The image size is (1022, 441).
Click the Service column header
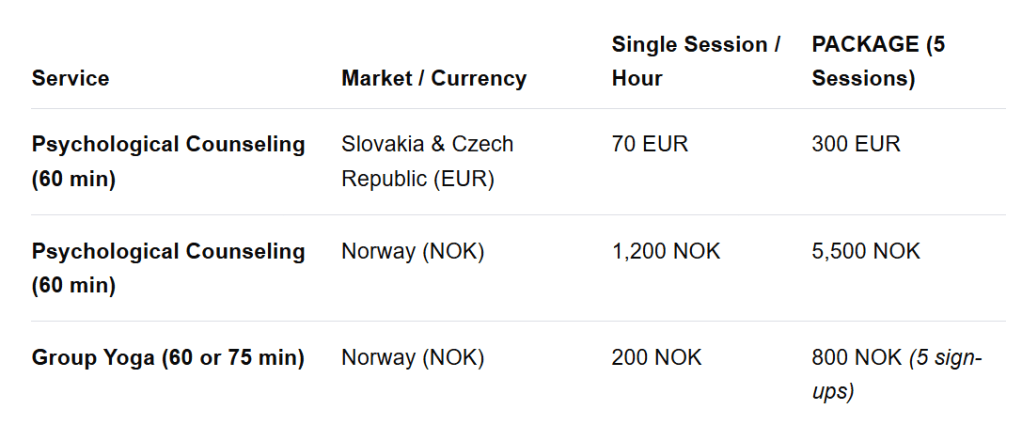[70, 78]
